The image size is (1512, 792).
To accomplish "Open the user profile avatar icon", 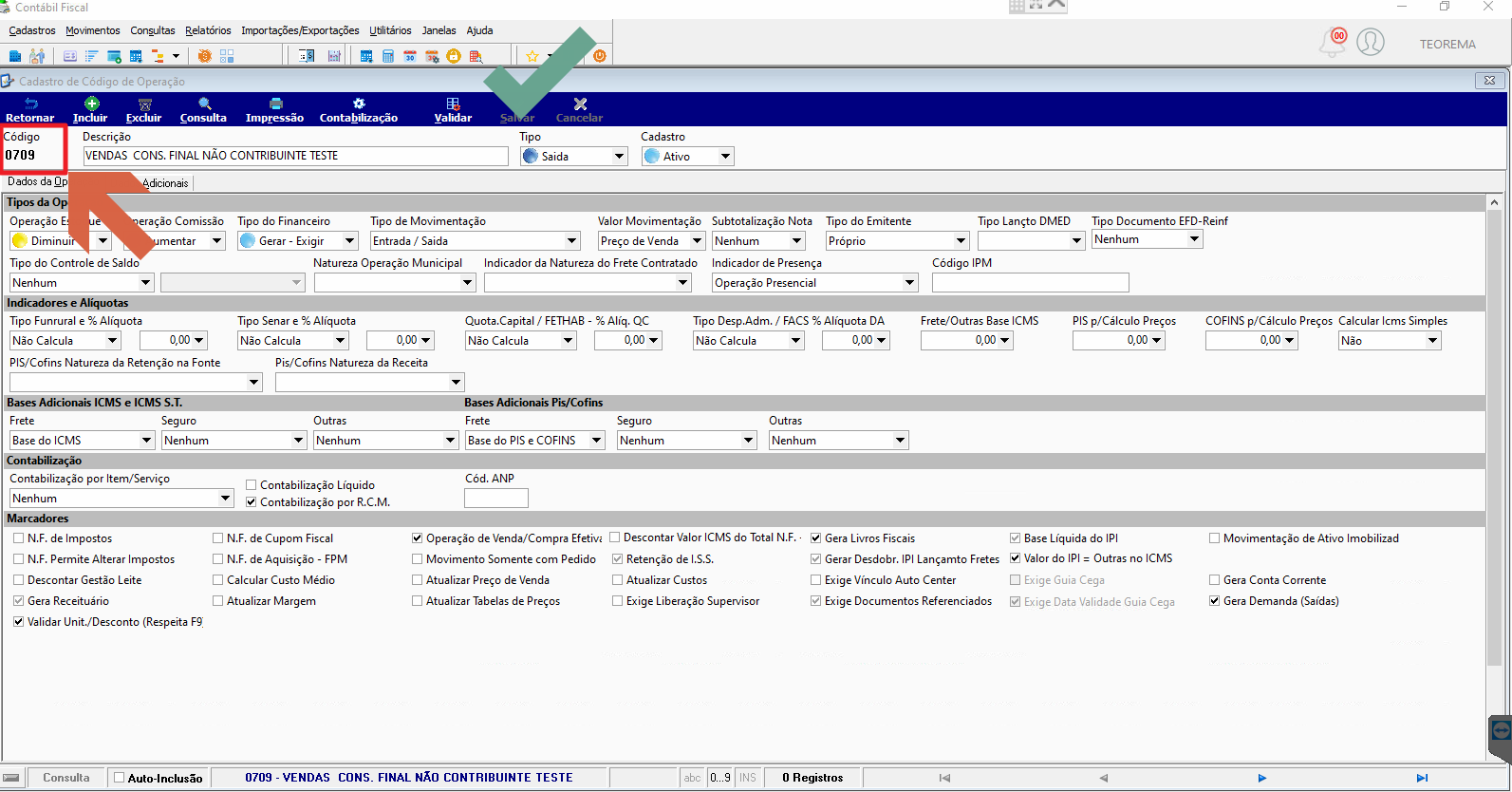I will coord(1371,43).
